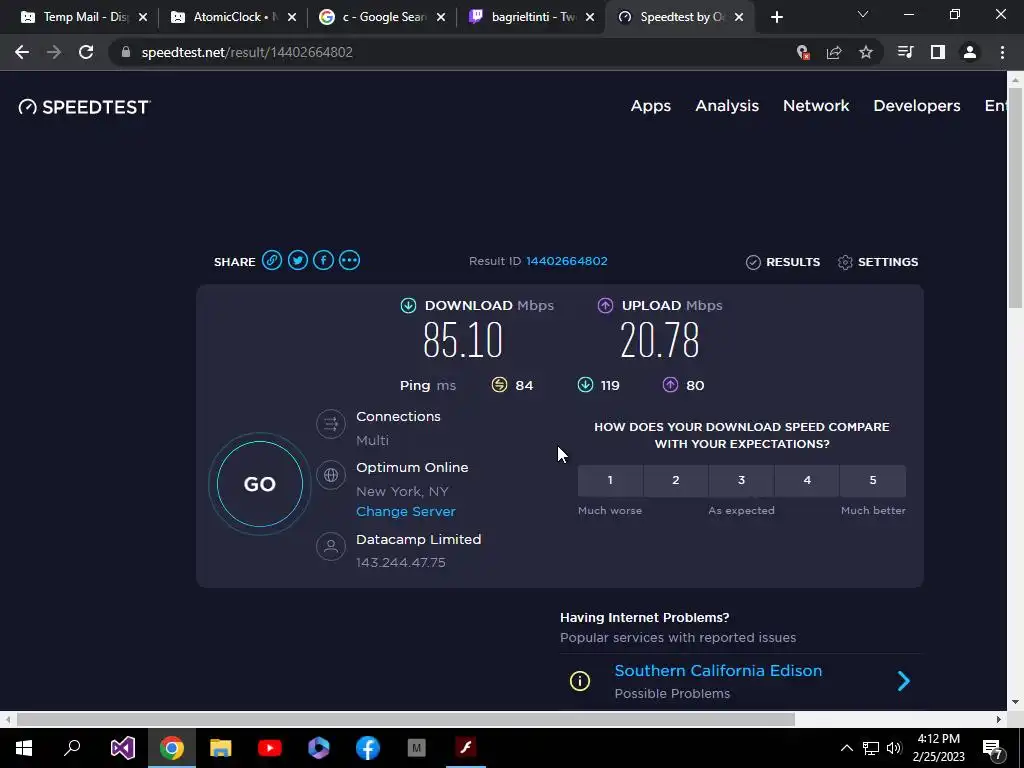Open Windows taskbar search

(72, 748)
